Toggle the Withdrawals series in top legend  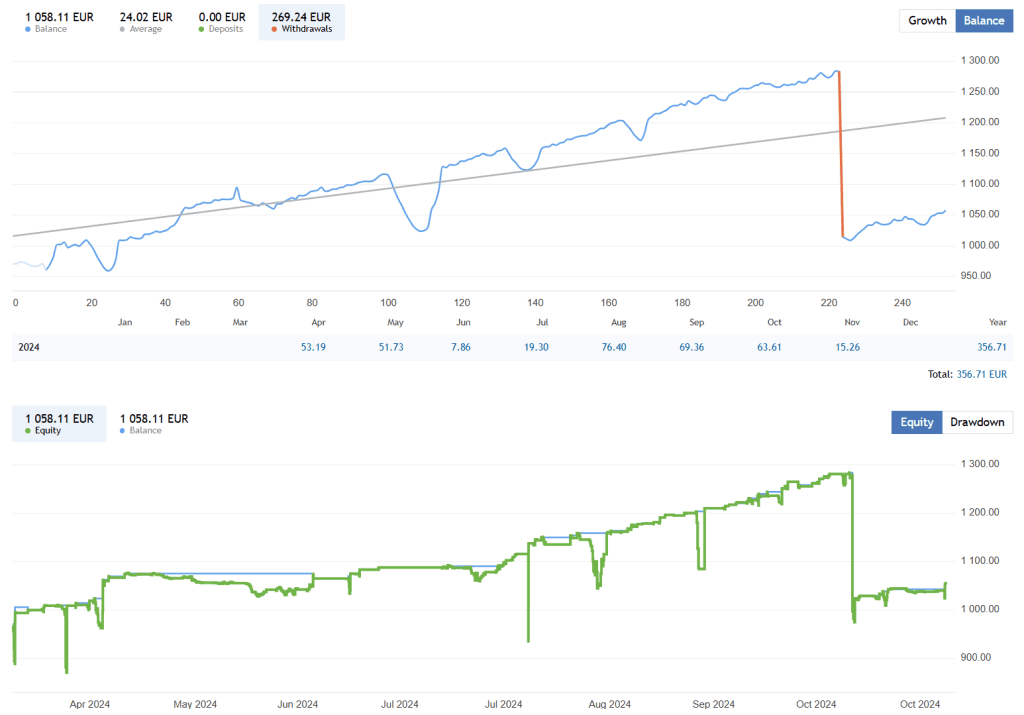301,22
